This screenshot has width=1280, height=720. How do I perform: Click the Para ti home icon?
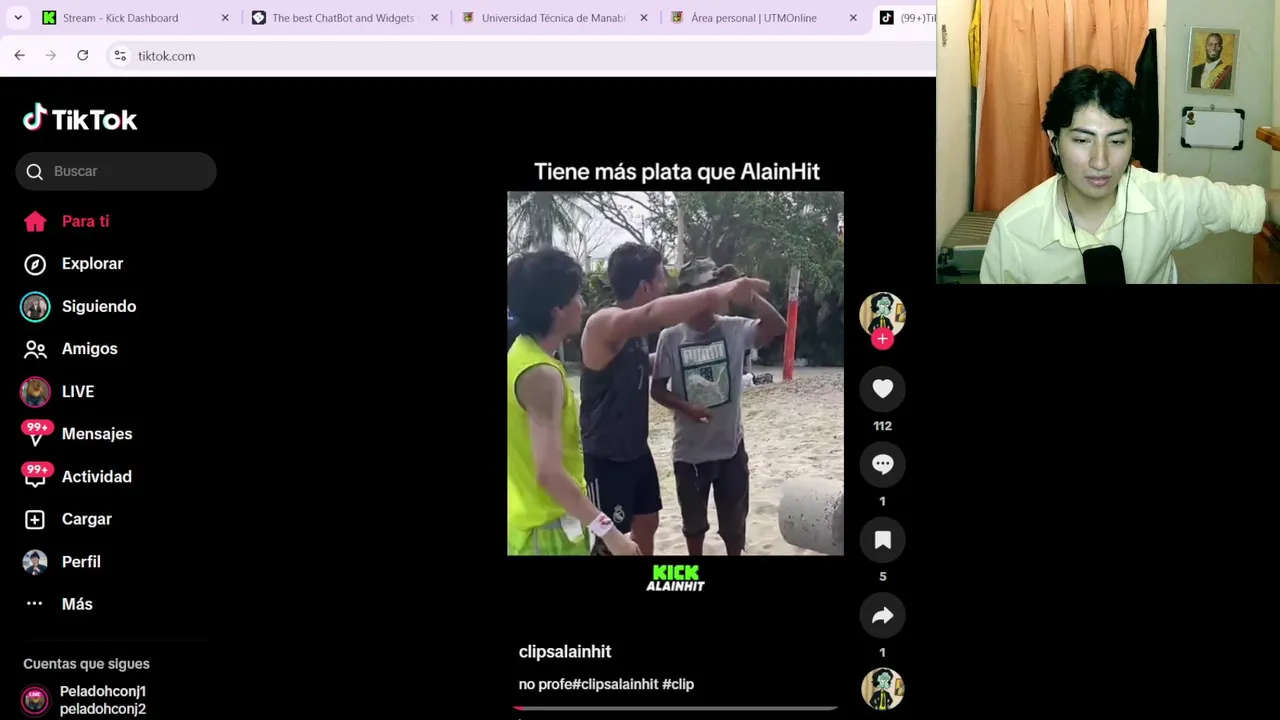35,221
